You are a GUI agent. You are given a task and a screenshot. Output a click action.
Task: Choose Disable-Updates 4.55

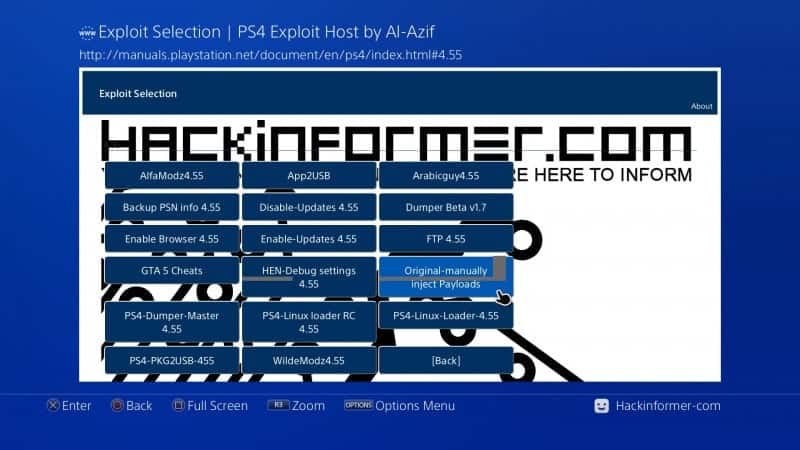309,207
